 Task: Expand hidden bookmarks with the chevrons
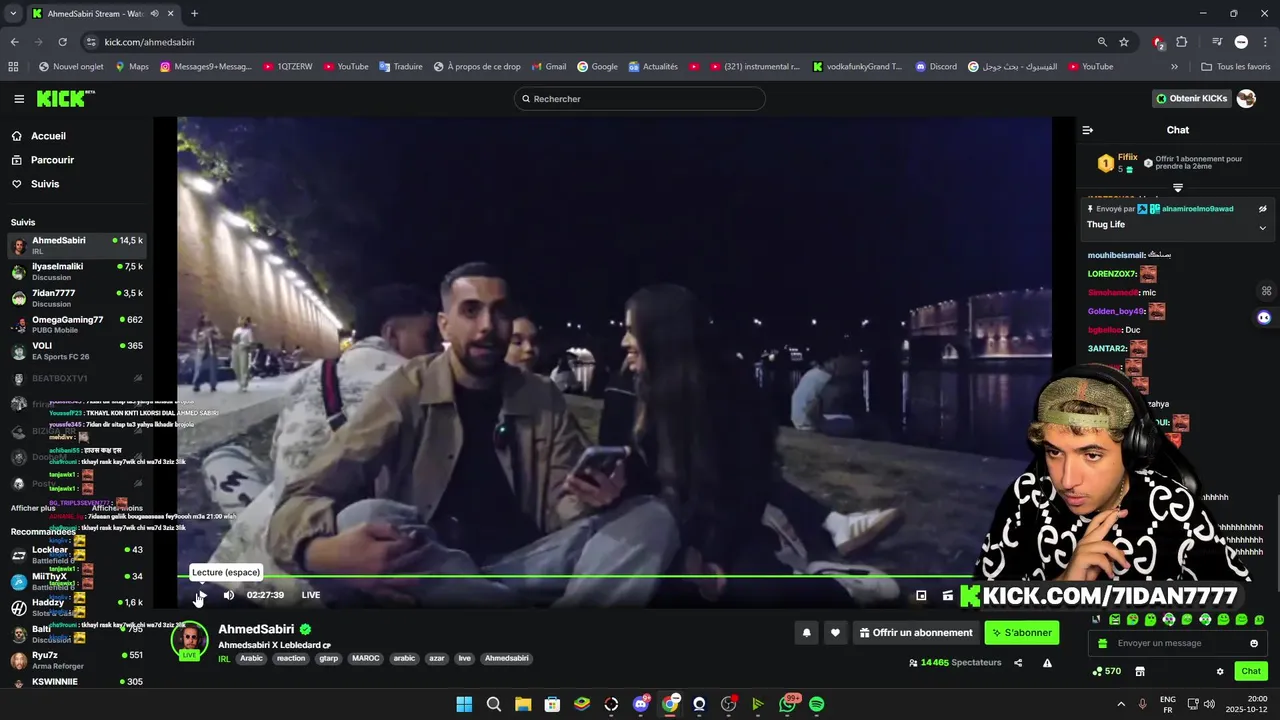coord(1175,67)
